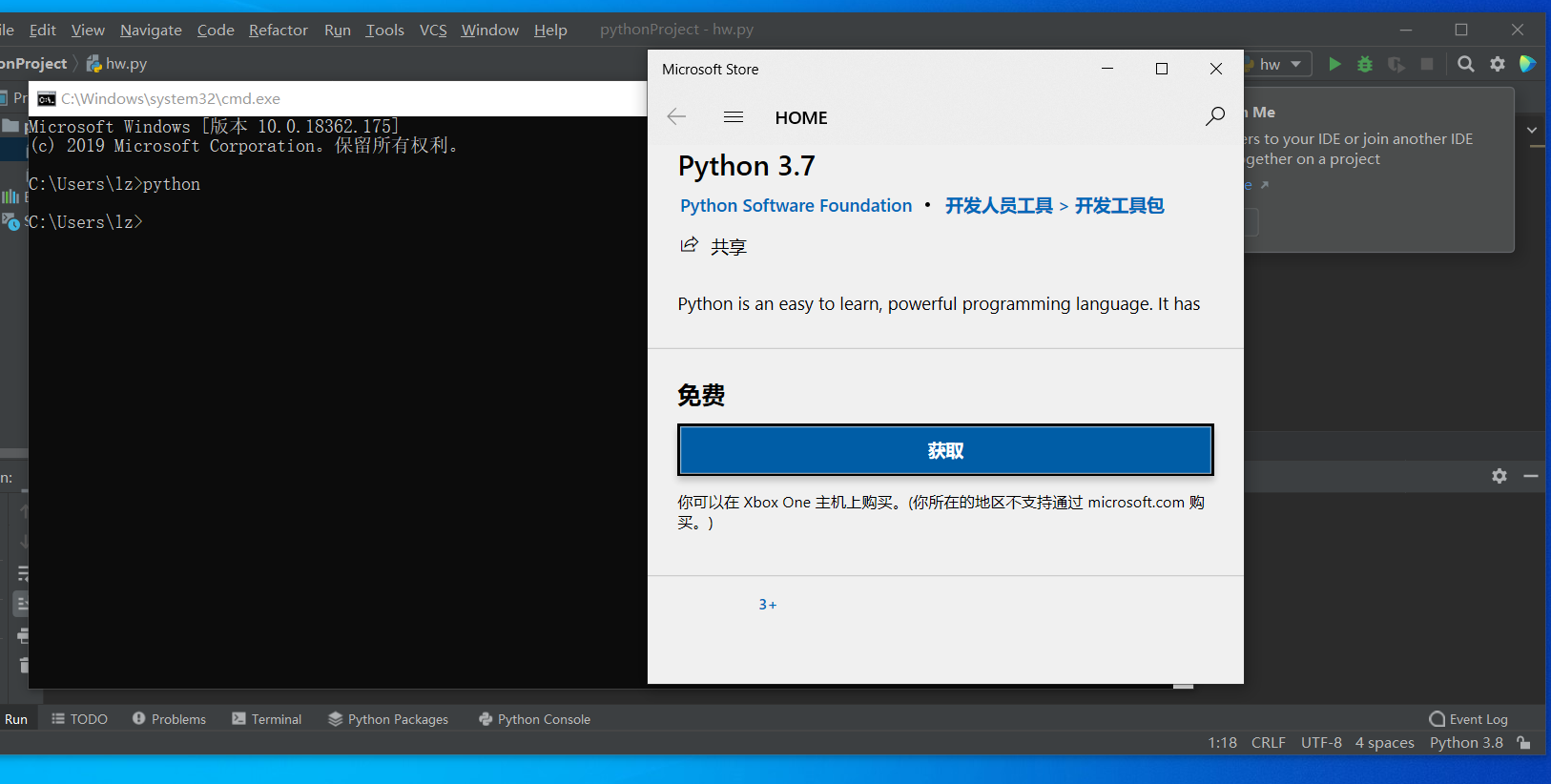The image size is (1551, 784).
Task: Open Search Everywhere magnifier in PyCharm
Action: point(1466,64)
